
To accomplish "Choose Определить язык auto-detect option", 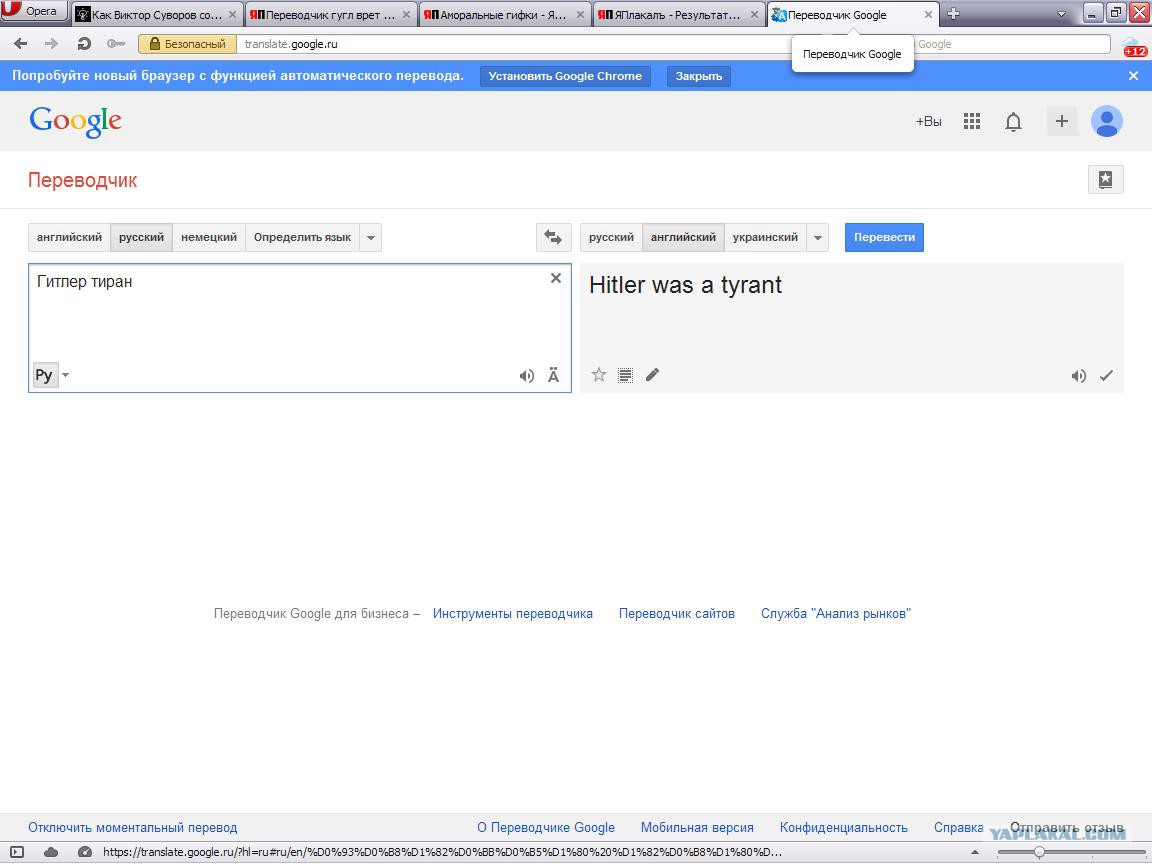I will pos(302,237).
